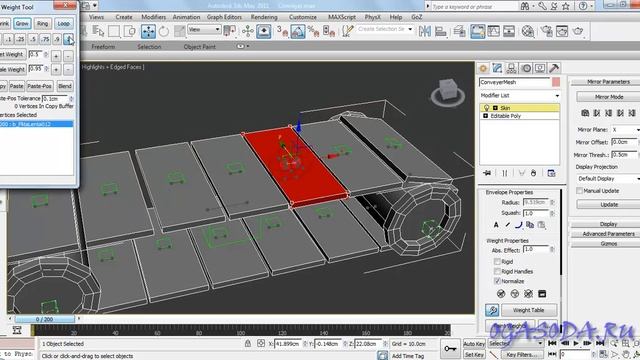This screenshot has height=360, width=640.
Task: Click Select and Manipulate icon
Action: pos(247,31)
